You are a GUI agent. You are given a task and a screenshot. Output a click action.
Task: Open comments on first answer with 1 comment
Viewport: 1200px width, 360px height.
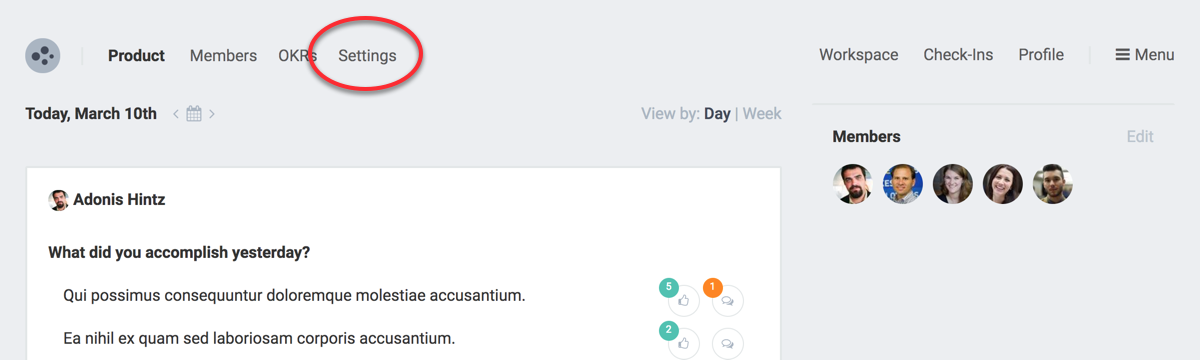(728, 300)
